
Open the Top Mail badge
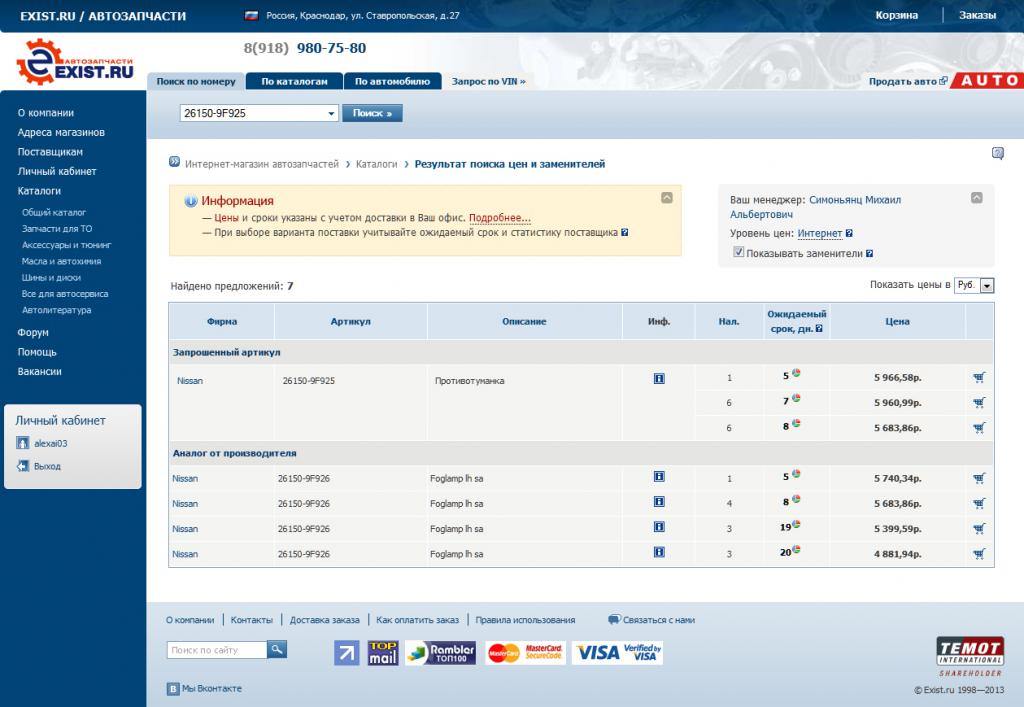point(383,652)
